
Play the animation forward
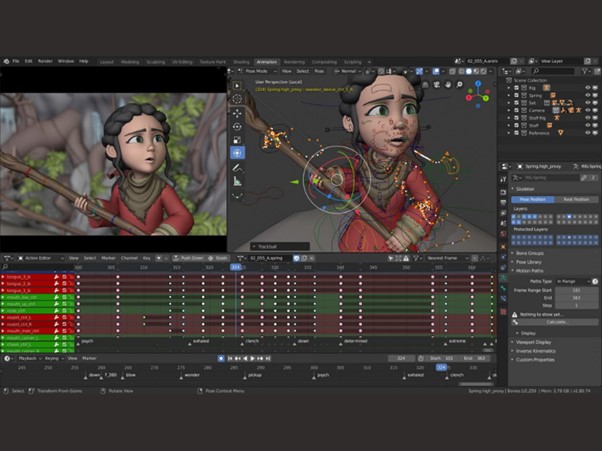point(253,358)
